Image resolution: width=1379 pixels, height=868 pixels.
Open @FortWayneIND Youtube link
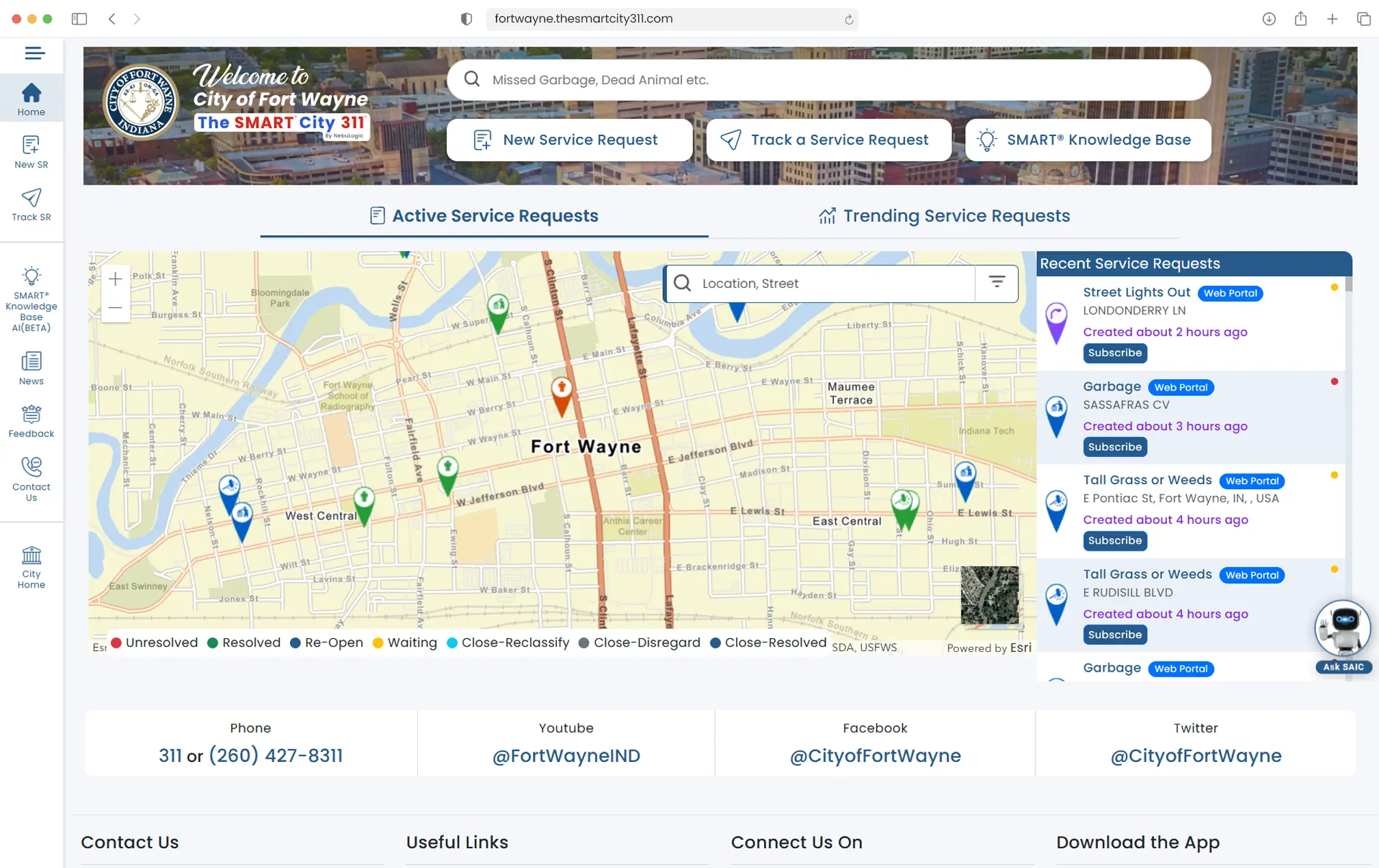566,755
